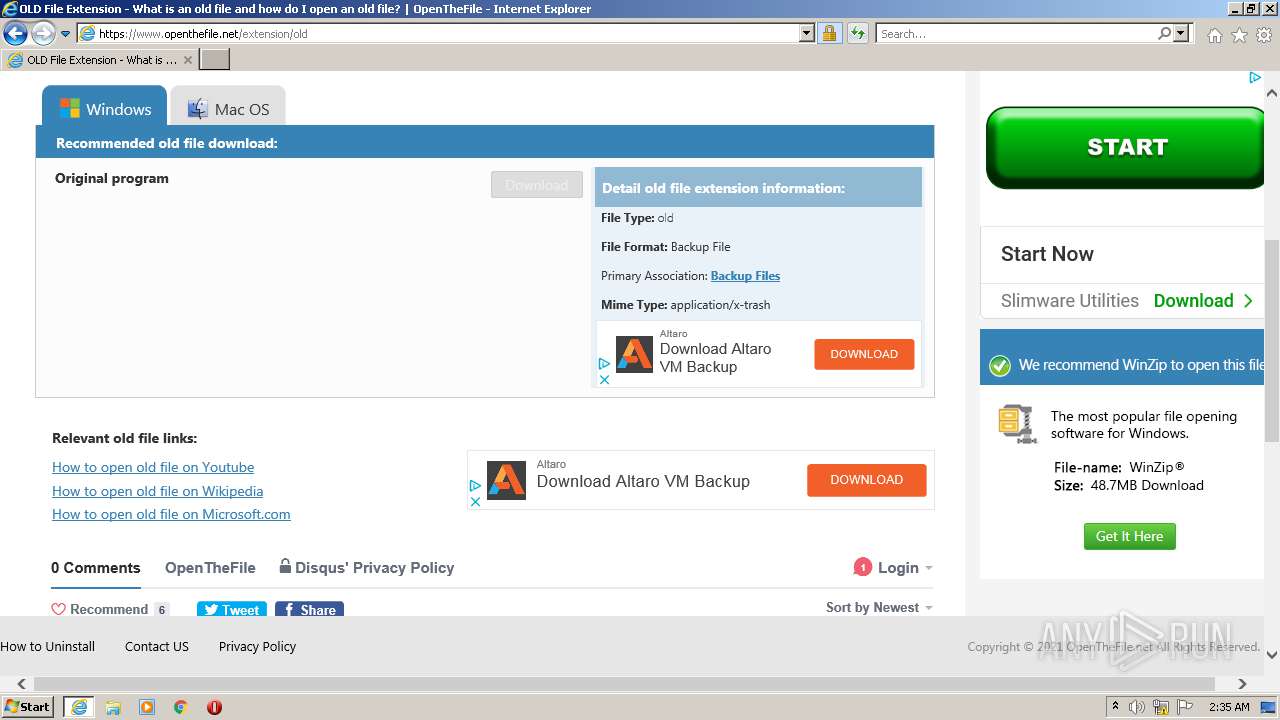
Task: Go forward with the browser Forward arrow
Action: [x=43, y=34]
